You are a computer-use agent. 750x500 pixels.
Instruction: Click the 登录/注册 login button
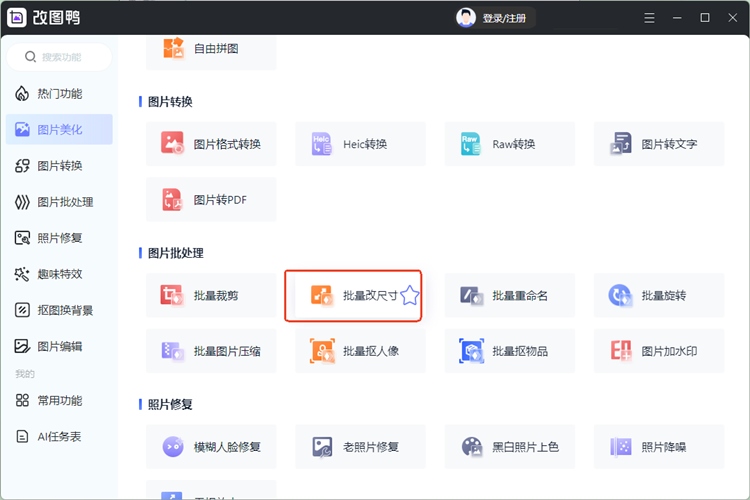click(504, 18)
